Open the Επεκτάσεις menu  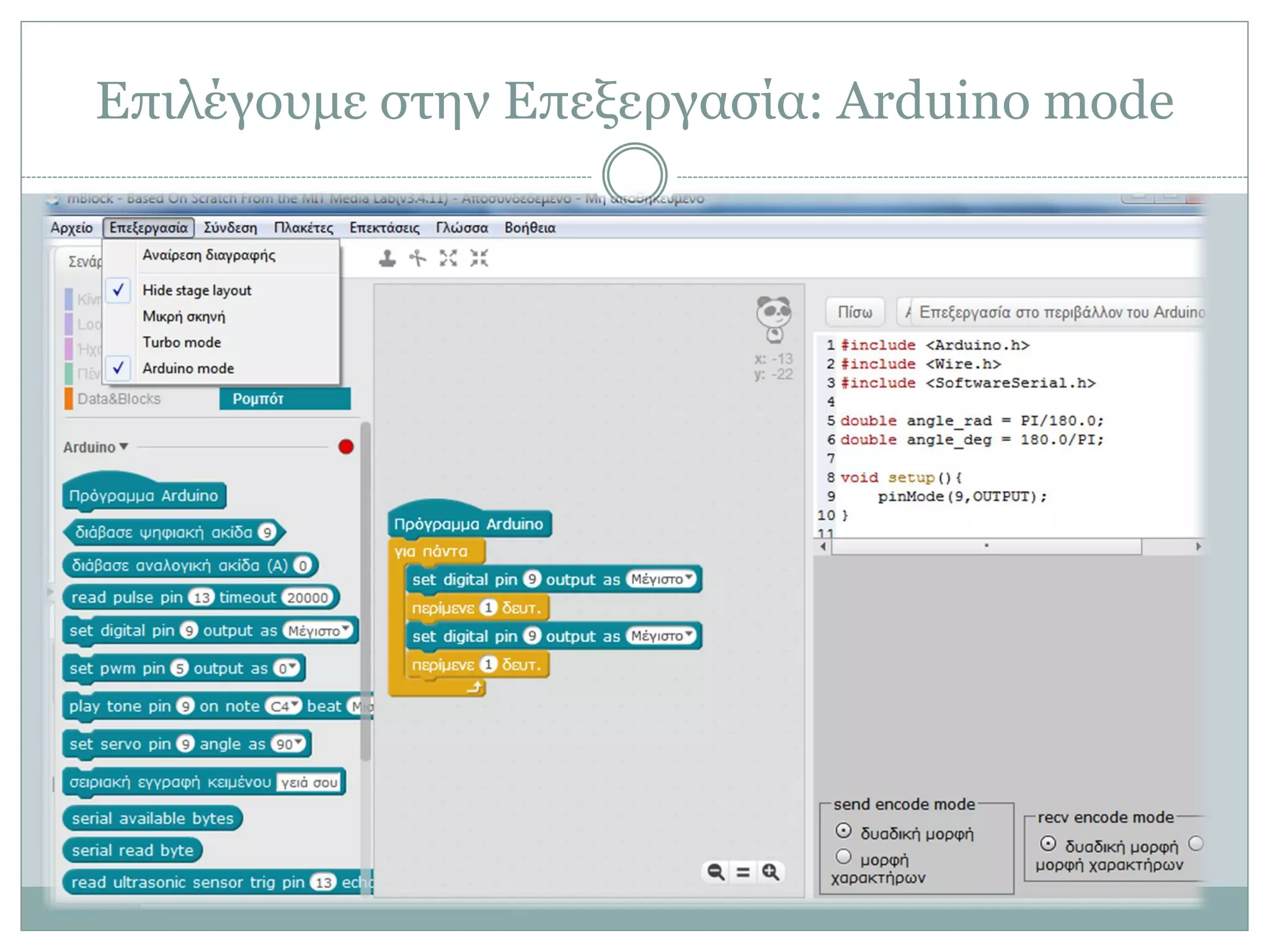coord(384,227)
